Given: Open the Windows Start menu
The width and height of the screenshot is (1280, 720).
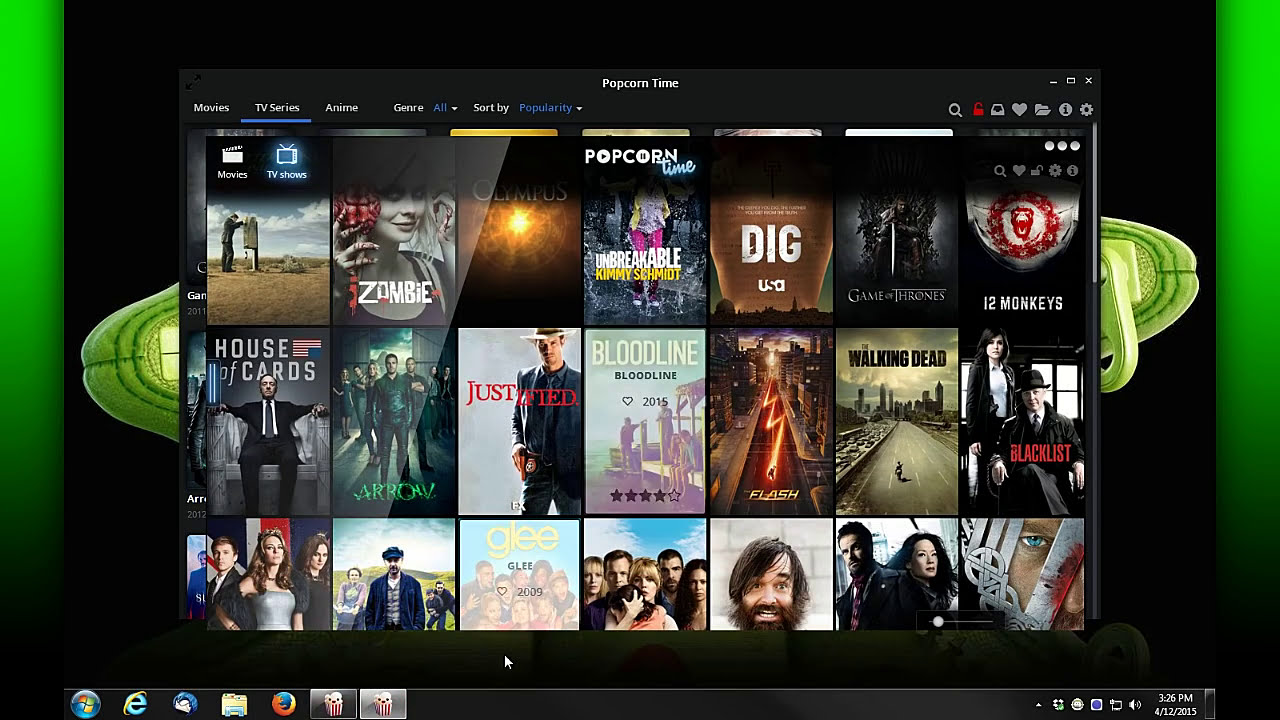Looking at the screenshot, I should tap(86, 704).
